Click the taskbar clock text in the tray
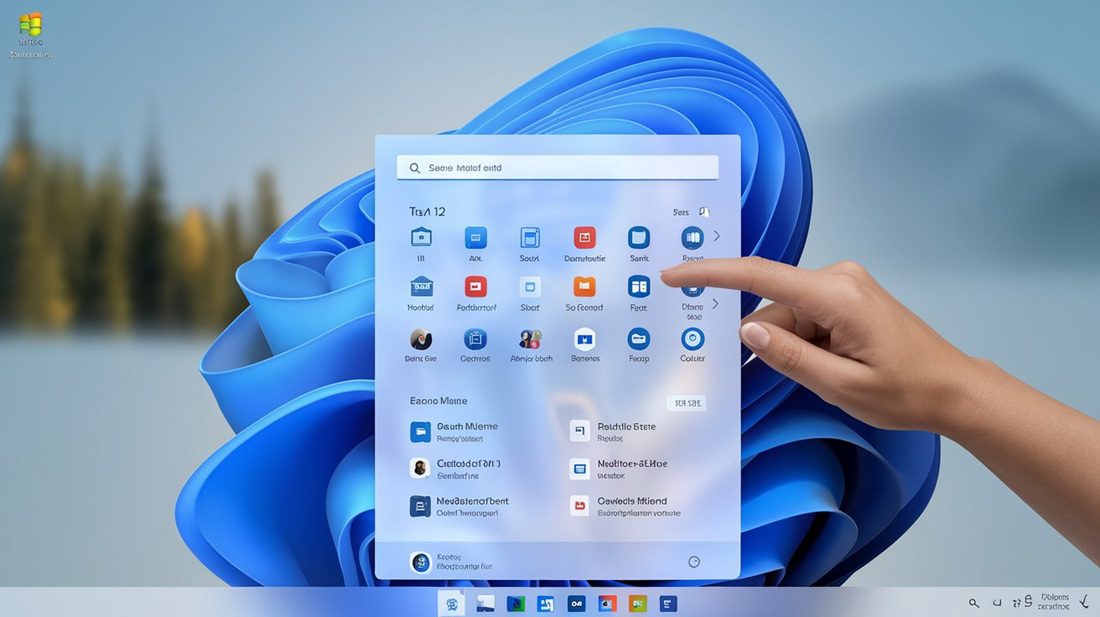 click(1054, 602)
